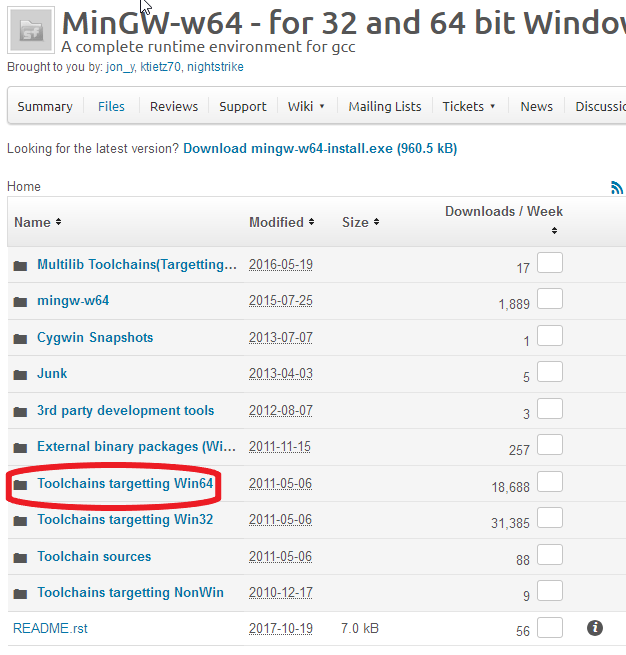Click the 7.0 kB size value
The height and width of the screenshot is (655, 626).
pos(360,629)
